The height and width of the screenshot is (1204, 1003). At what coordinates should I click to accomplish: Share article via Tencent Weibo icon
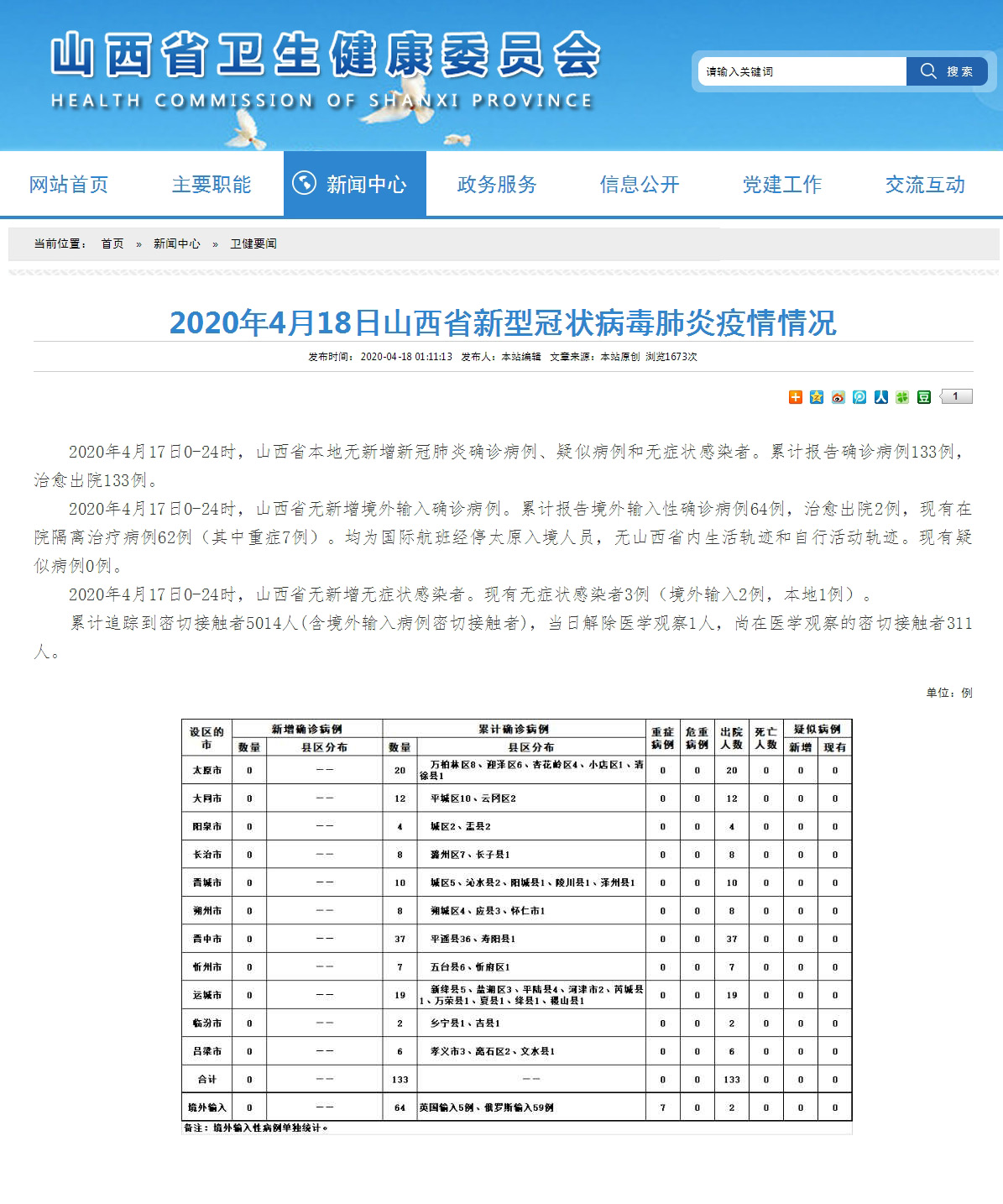[859, 397]
